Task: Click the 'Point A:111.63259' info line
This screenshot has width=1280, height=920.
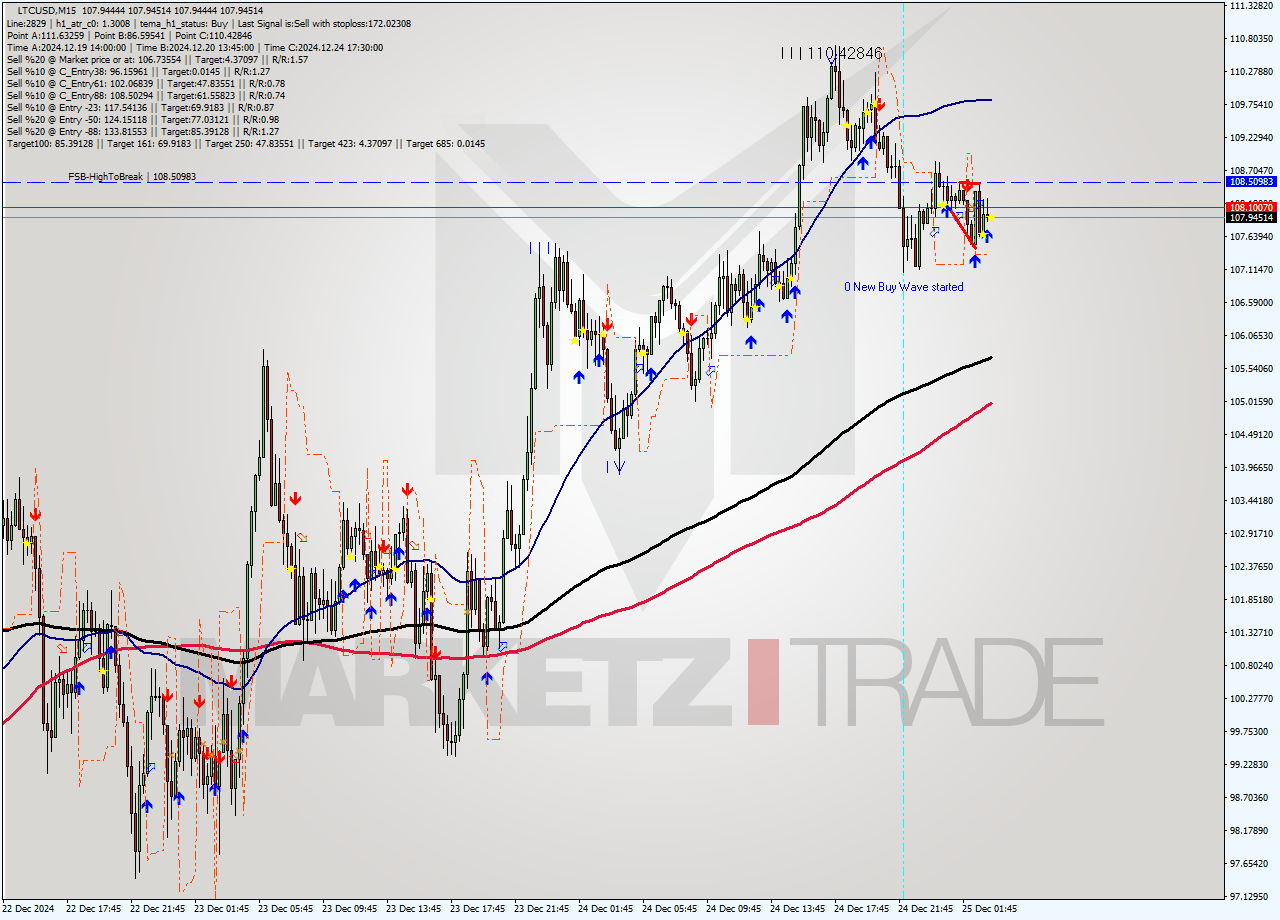Action: pos(129,35)
